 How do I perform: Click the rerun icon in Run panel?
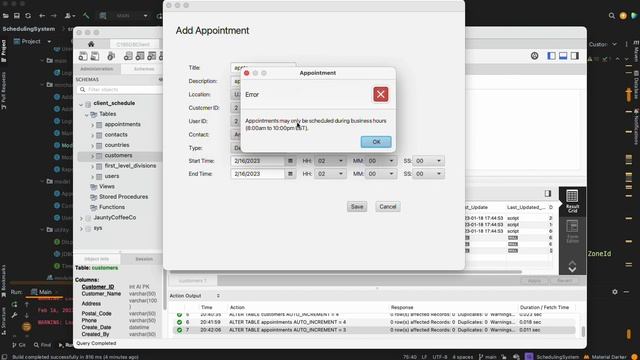coord(14,304)
